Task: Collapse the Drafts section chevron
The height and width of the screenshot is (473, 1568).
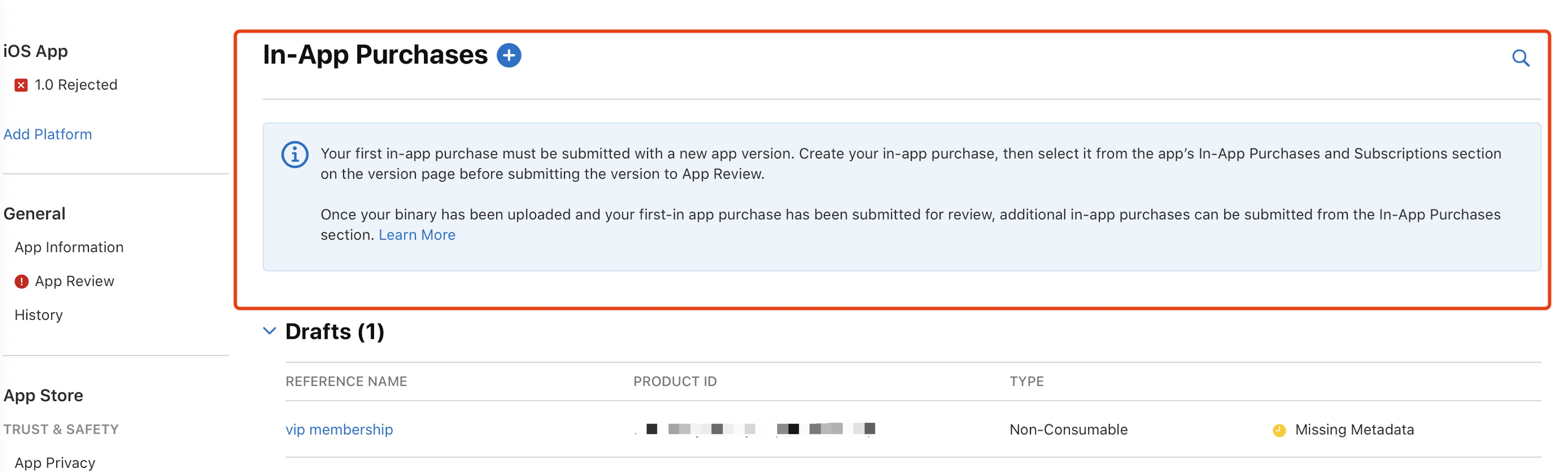Action: point(270,331)
